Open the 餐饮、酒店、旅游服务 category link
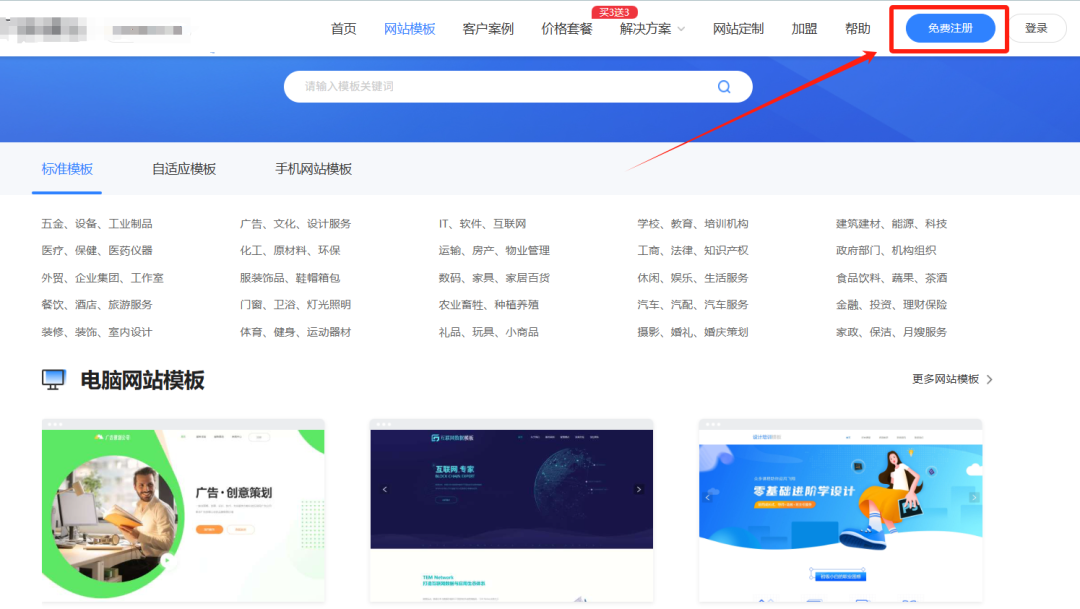 (x=97, y=305)
